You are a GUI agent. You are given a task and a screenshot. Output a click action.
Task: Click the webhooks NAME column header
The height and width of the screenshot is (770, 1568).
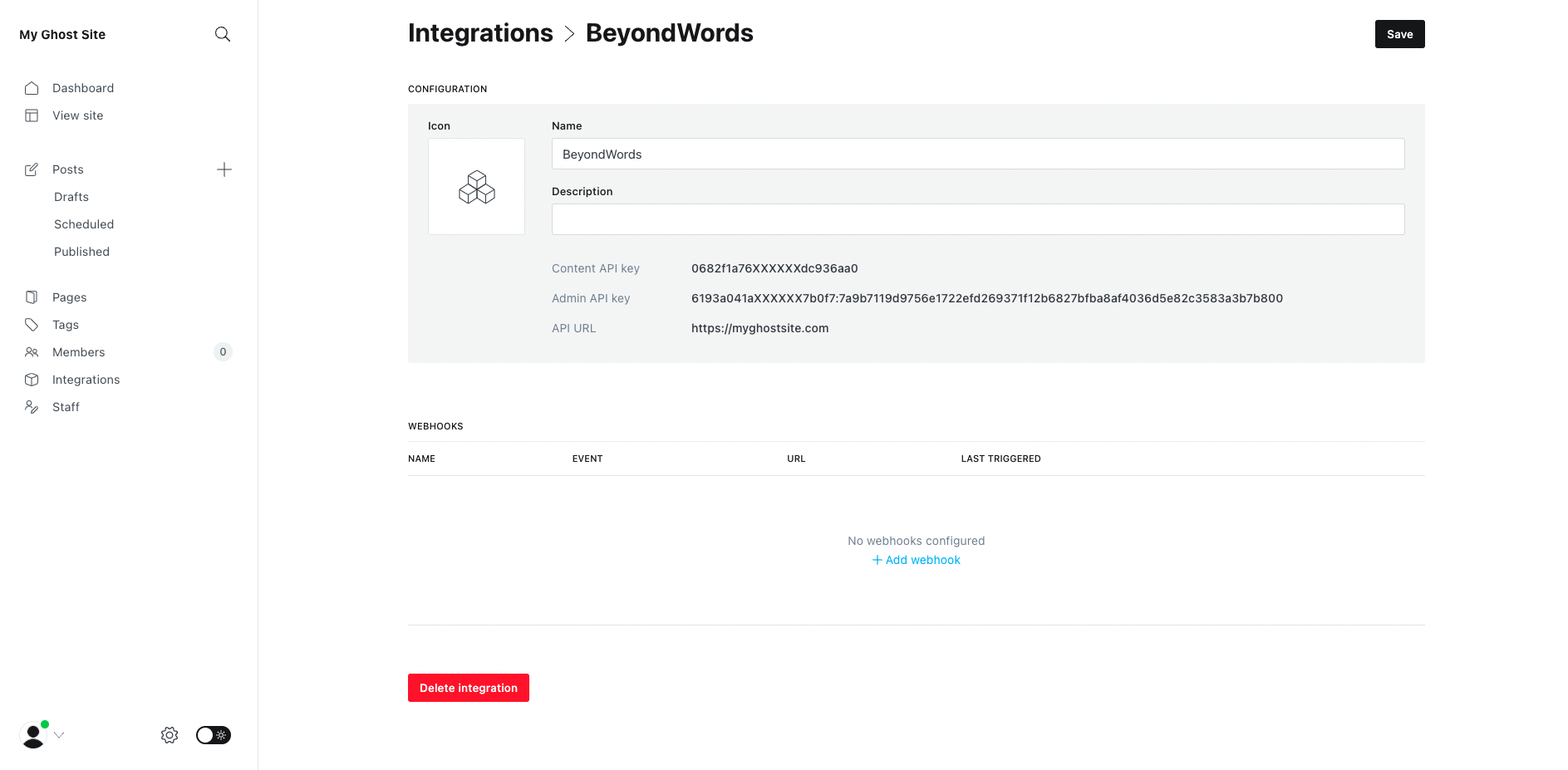[421, 459]
